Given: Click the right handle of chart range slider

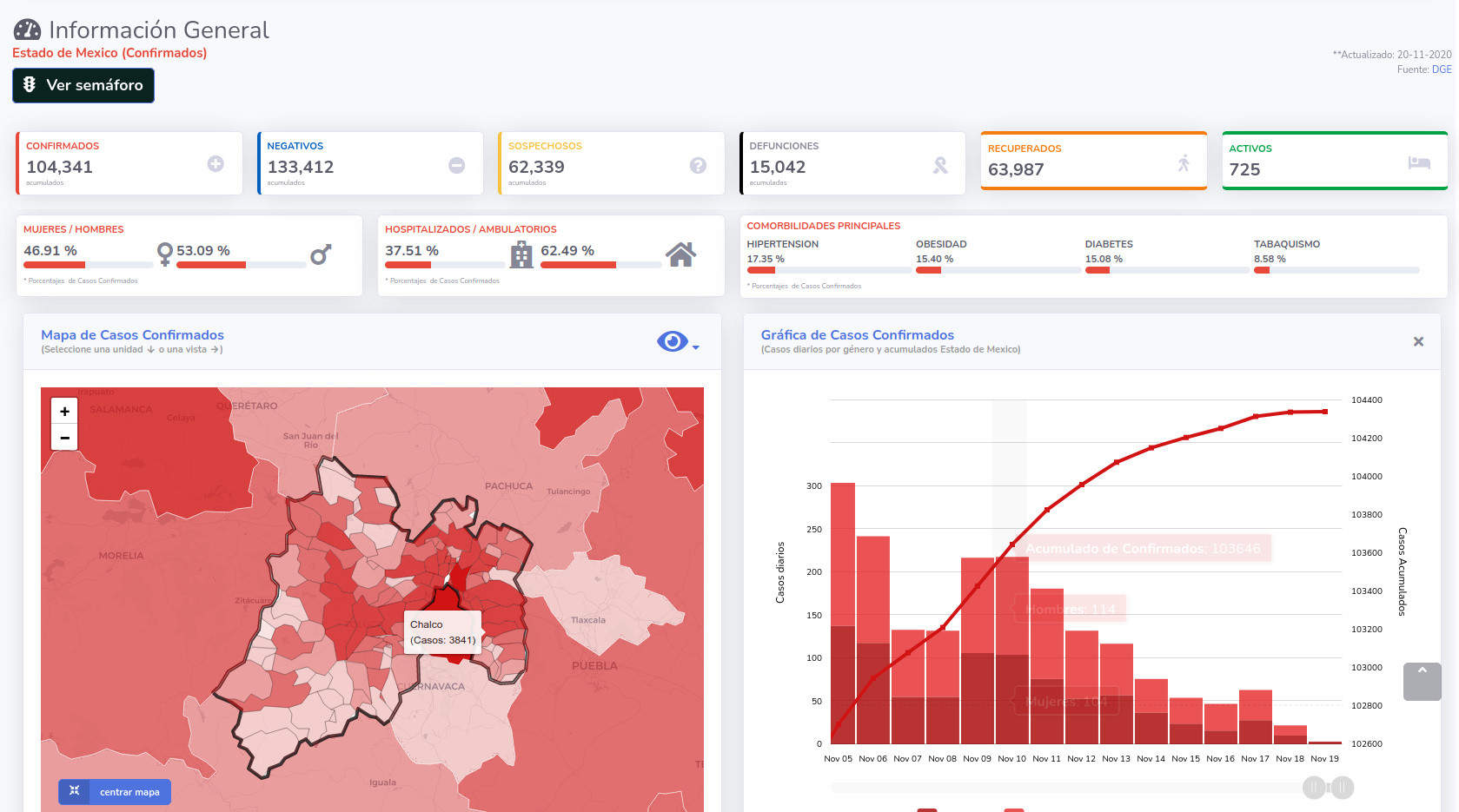Looking at the screenshot, I should tap(1343, 788).
